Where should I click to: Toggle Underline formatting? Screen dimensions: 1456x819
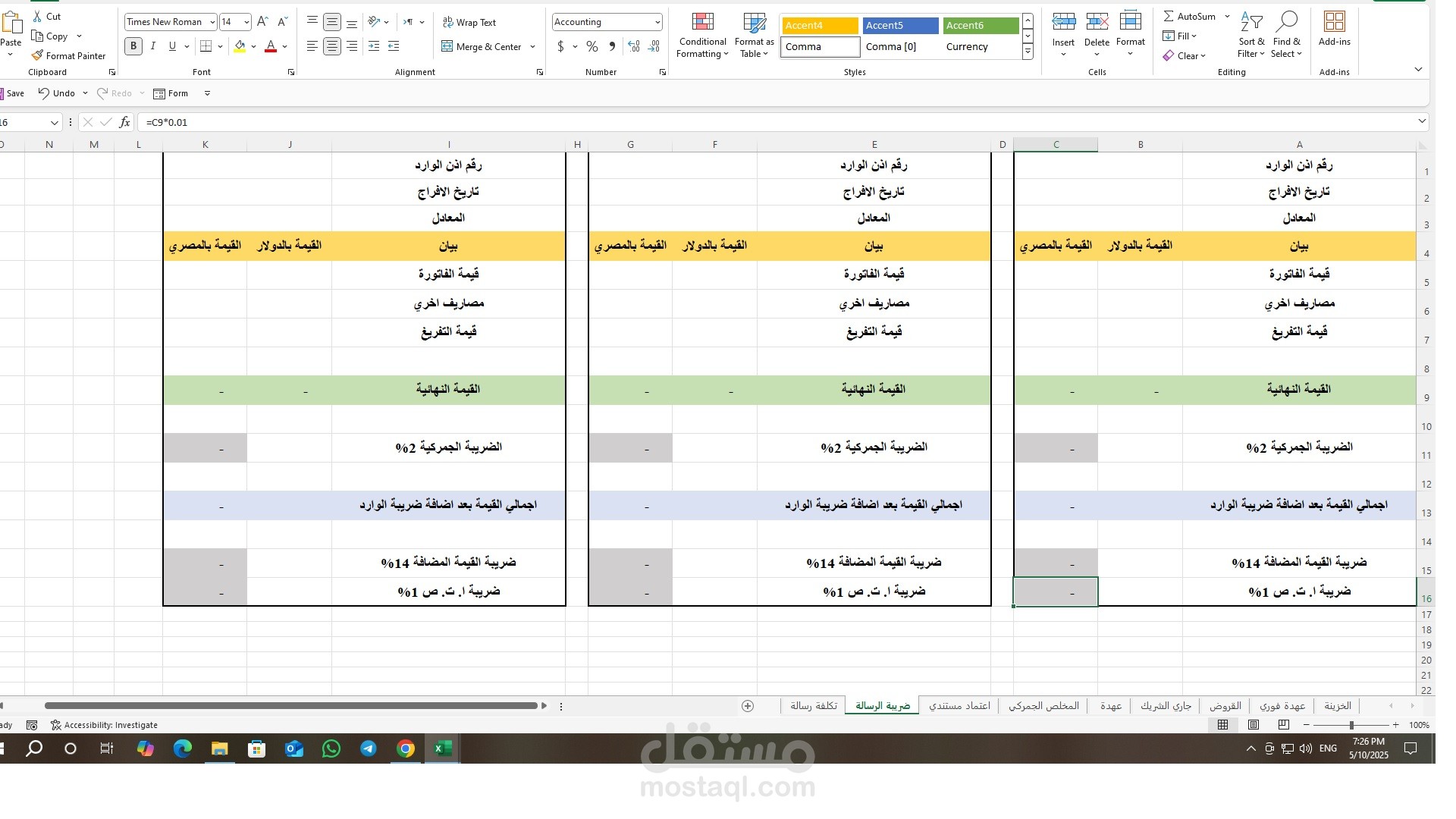[x=172, y=46]
